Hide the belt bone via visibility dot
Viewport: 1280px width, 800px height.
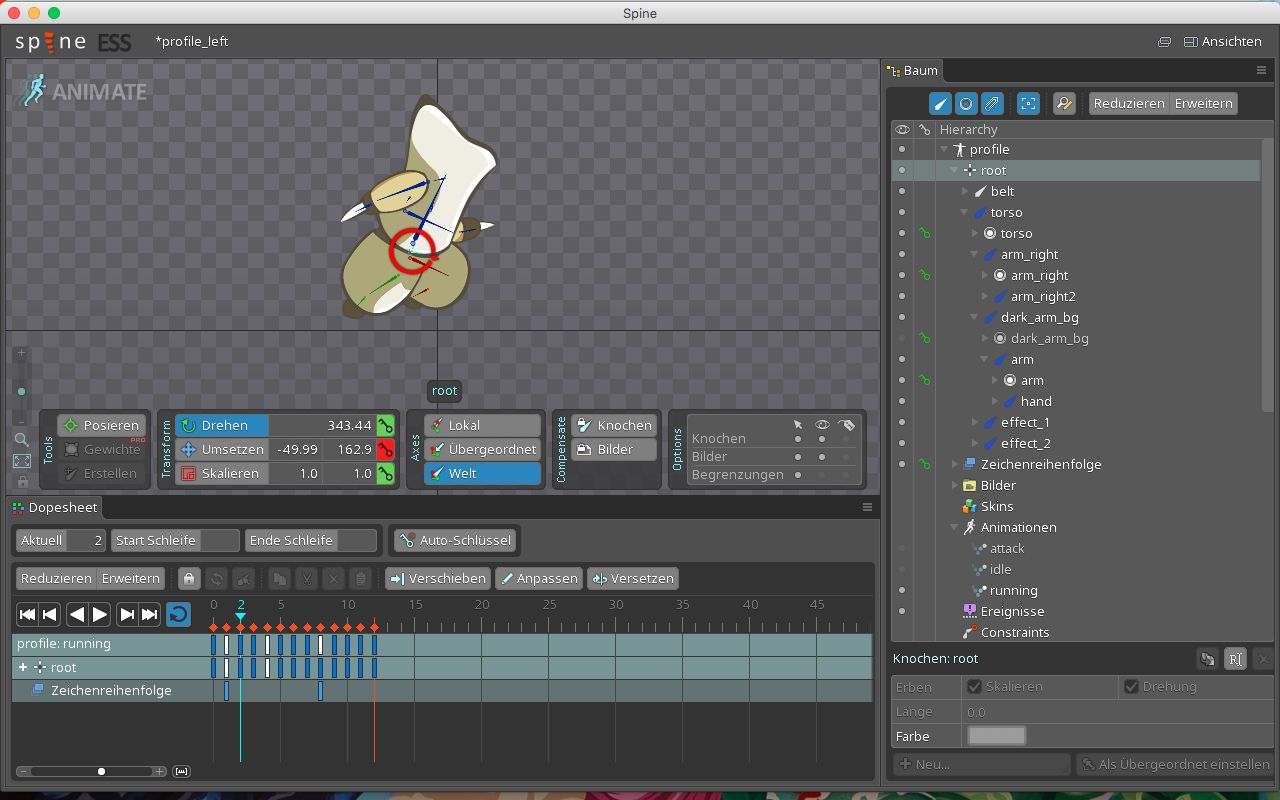902,191
